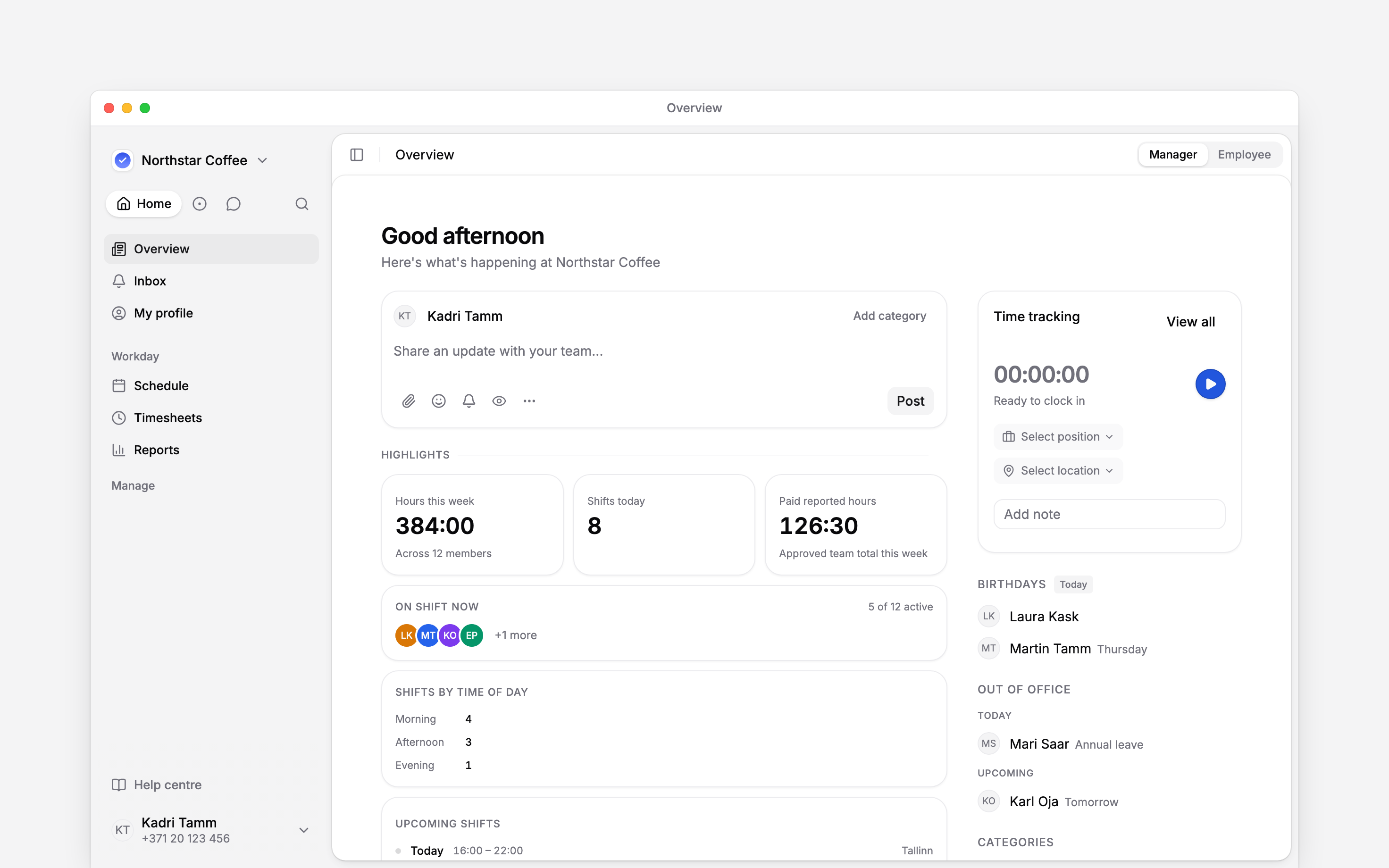This screenshot has height=868, width=1389.
Task: Select Laura Kask in Birthdays
Action: (x=1044, y=617)
